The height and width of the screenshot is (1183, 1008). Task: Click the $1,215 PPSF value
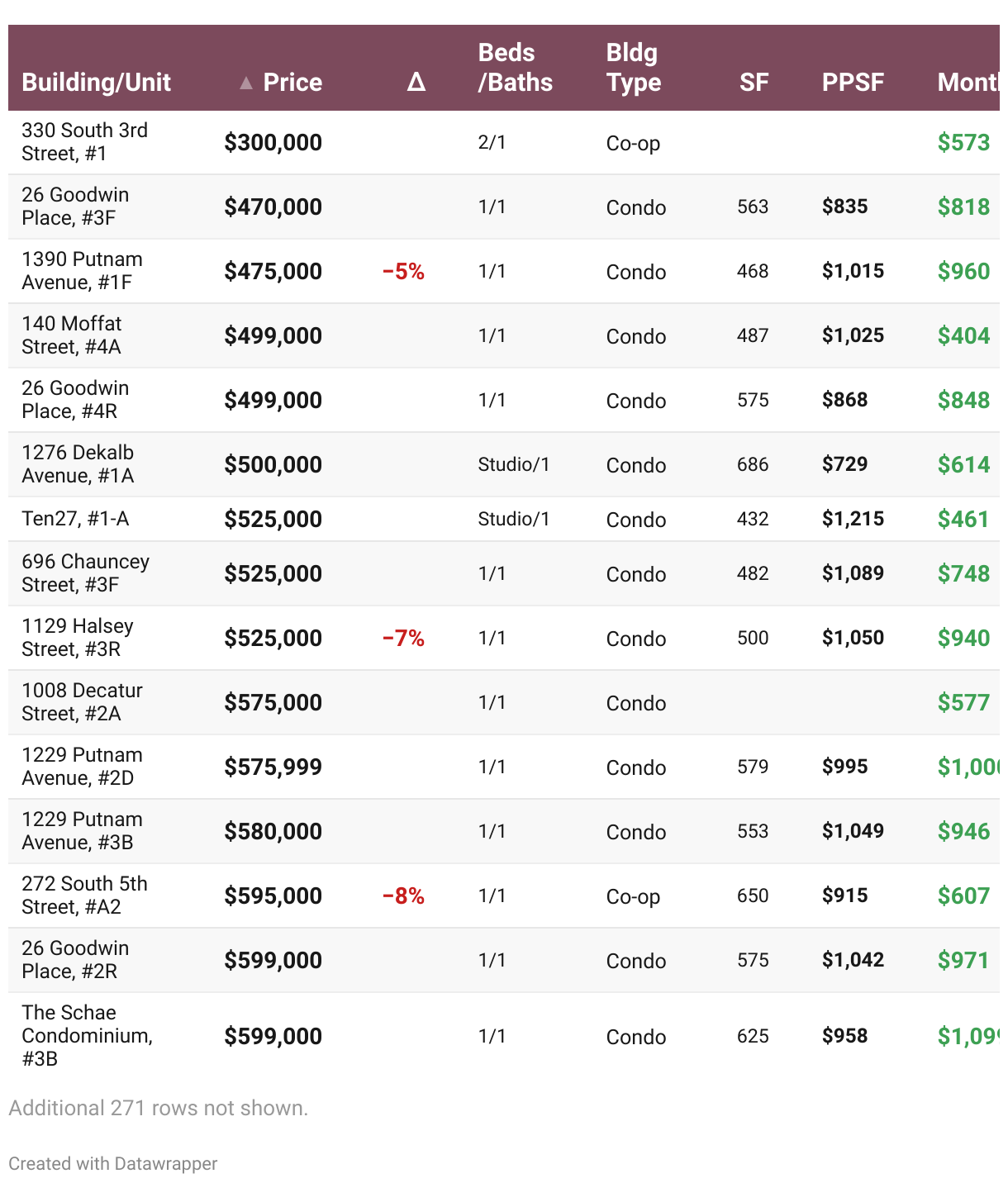[853, 519]
